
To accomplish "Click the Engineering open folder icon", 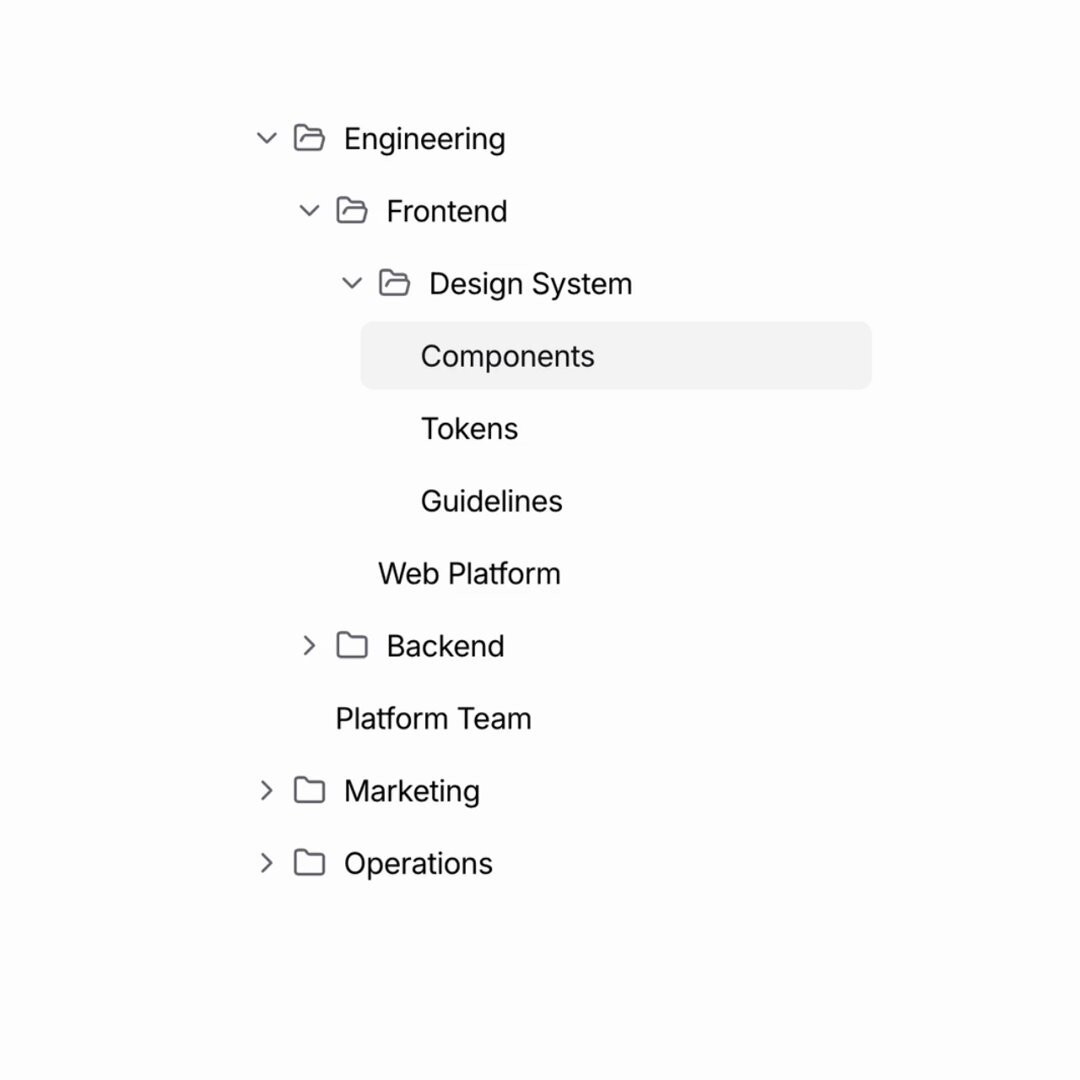I will pyautogui.click(x=309, y=138).
